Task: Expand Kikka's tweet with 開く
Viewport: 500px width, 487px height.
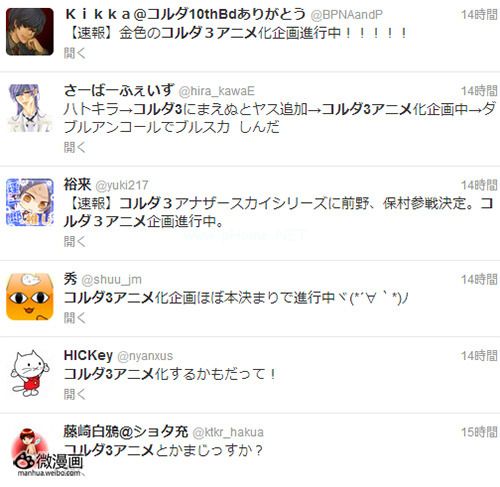Action: tap(75, 53)
